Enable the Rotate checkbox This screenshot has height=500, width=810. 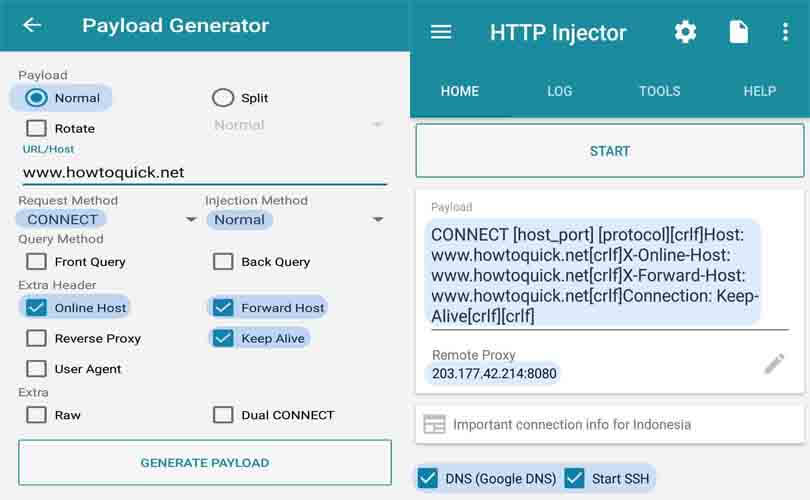point(37,128)
